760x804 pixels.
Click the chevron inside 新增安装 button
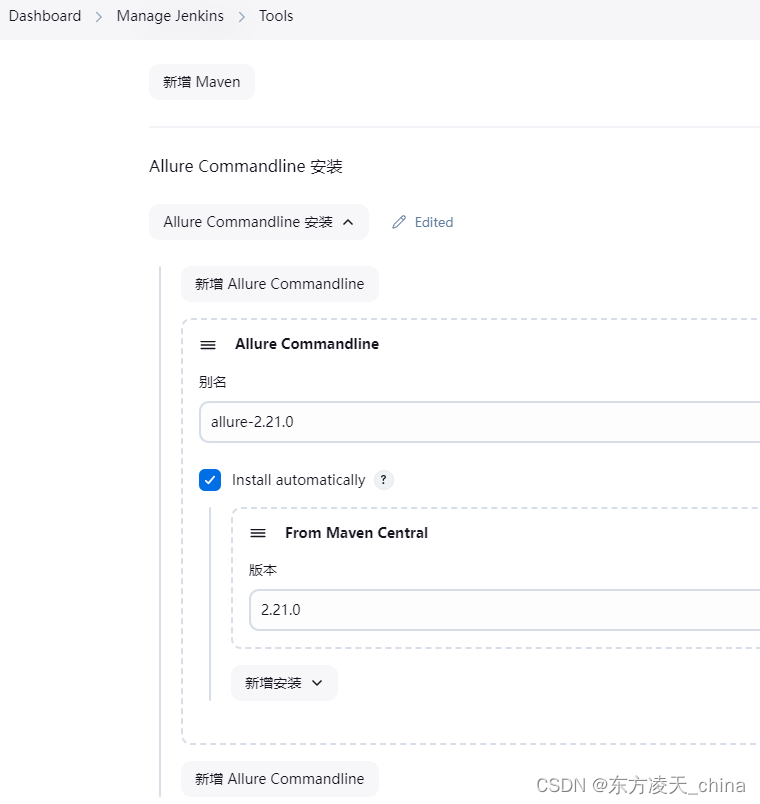coord(317,683)
